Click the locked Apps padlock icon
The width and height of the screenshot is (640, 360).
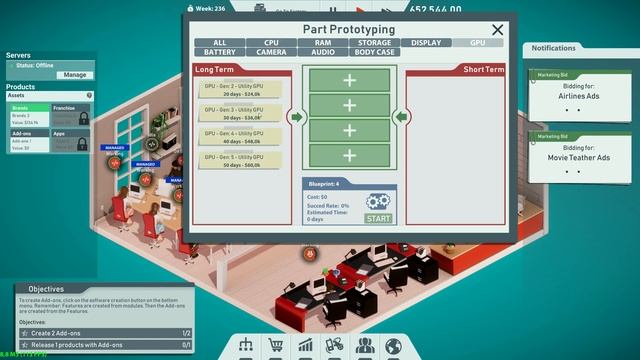click(82, 144)
